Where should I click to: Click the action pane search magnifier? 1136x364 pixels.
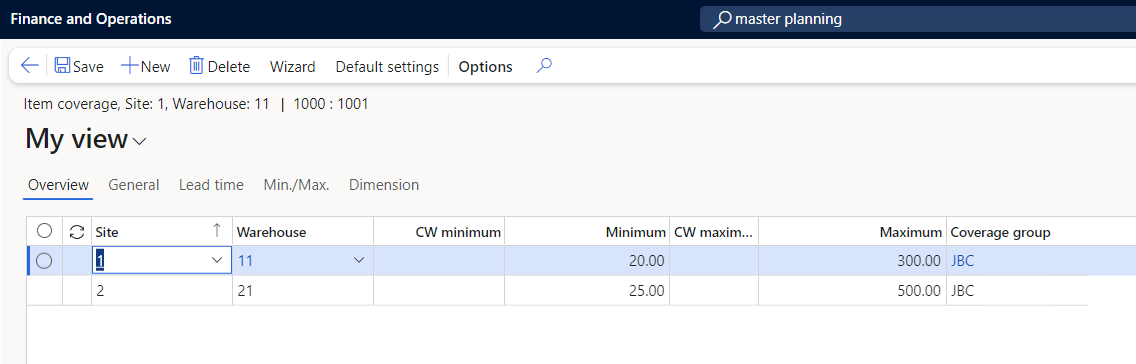click(544, 66)
